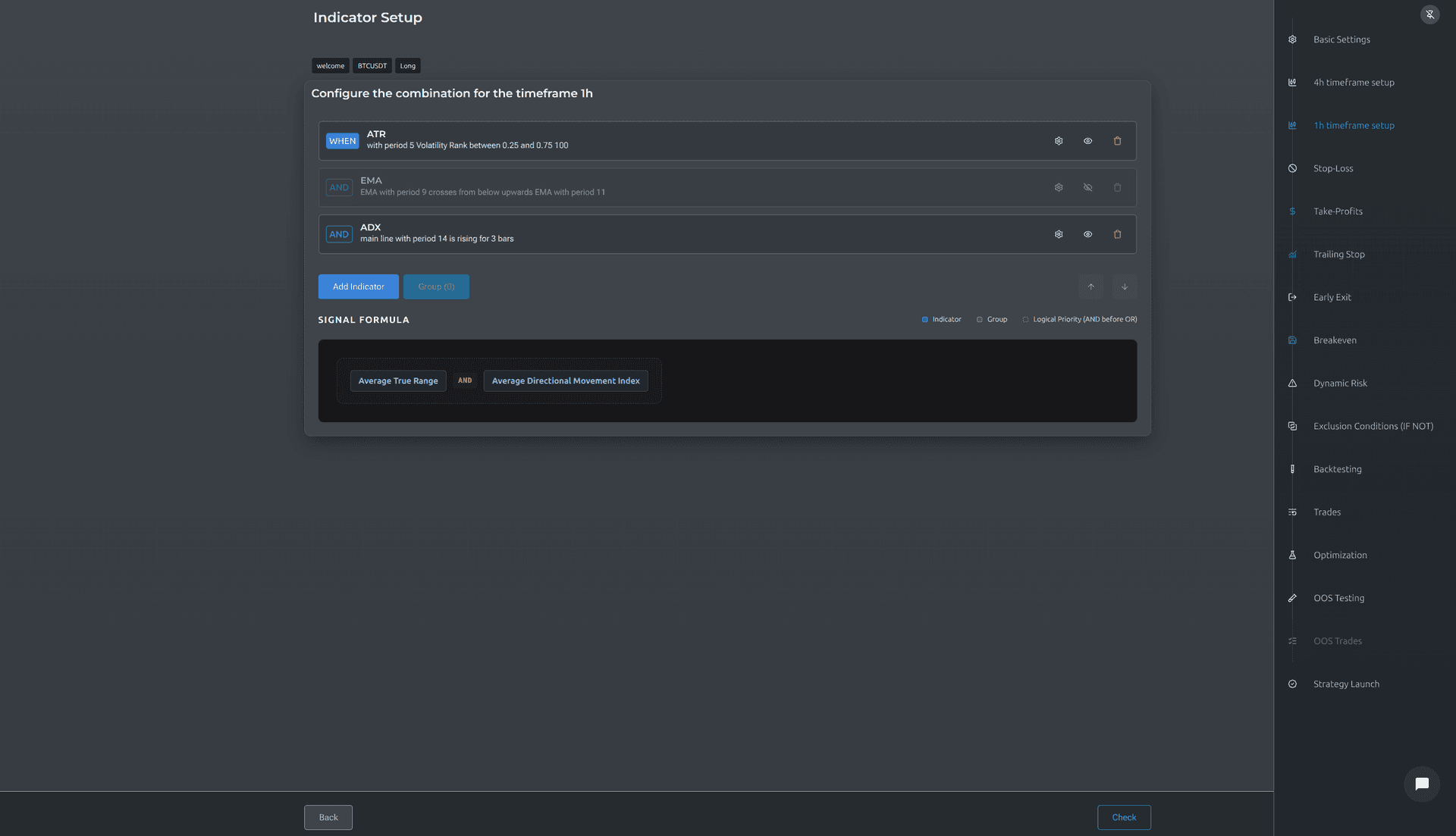The height and width of the screenshot is (836, 1456).
Task: Open Basic Settings in sidebar
Action: (1341, 39)
